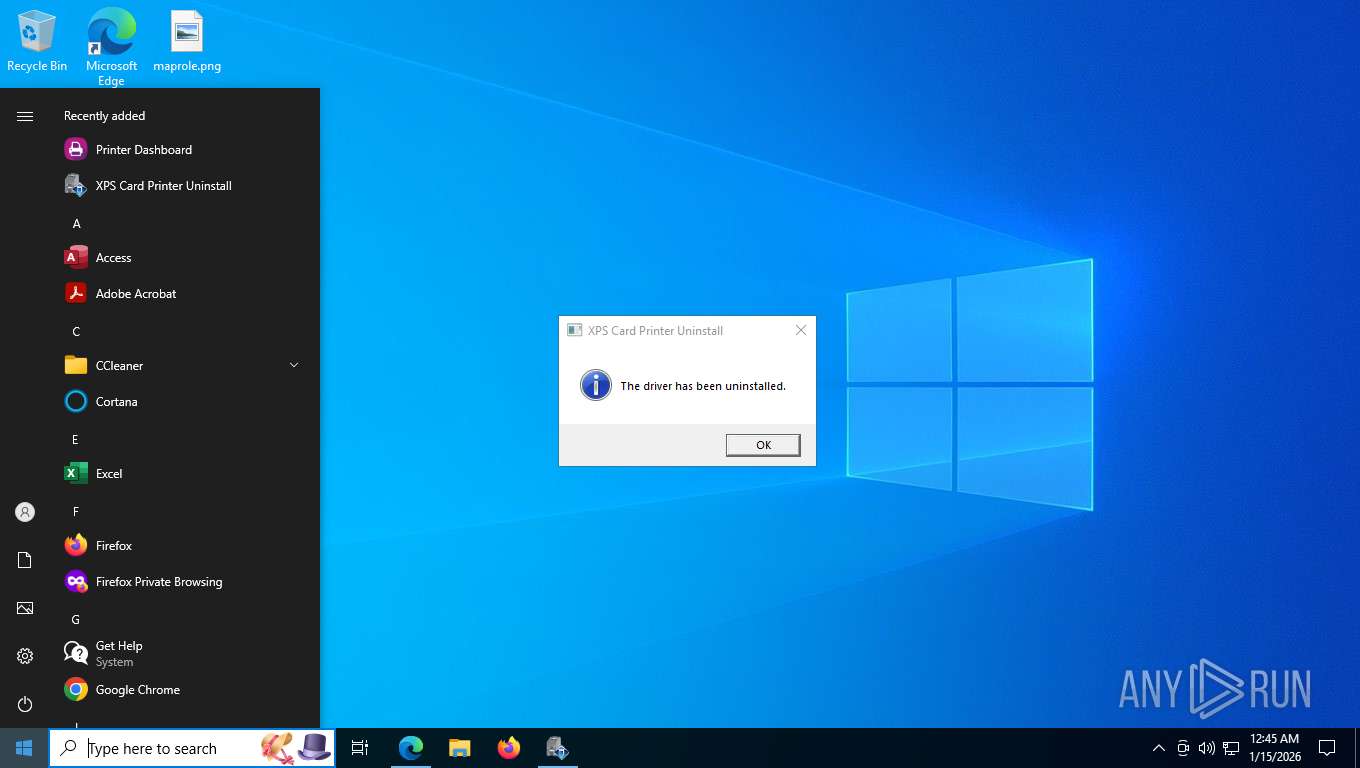Click the Meet Now tray icon
This screenshot has width=1360, height=768.
pyautogui.click(x=1183, y=748)
